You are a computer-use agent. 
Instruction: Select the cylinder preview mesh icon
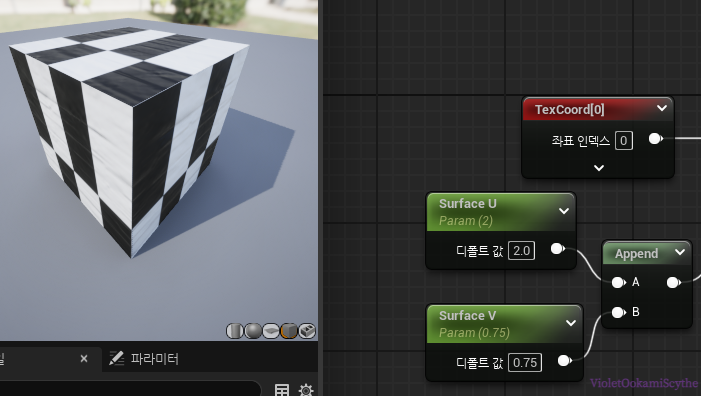(x=235, y=331)
